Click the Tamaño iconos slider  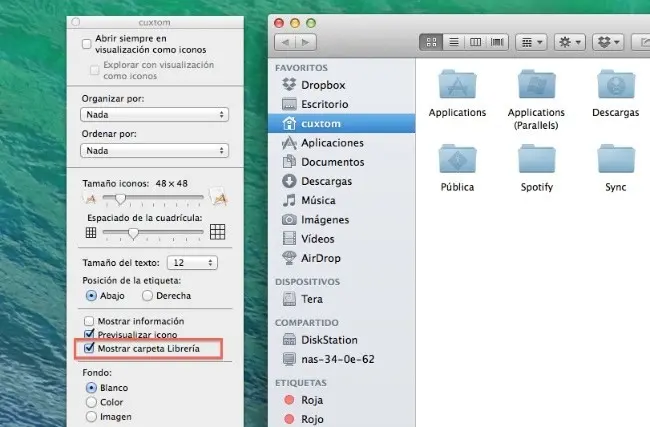[150, 199]
